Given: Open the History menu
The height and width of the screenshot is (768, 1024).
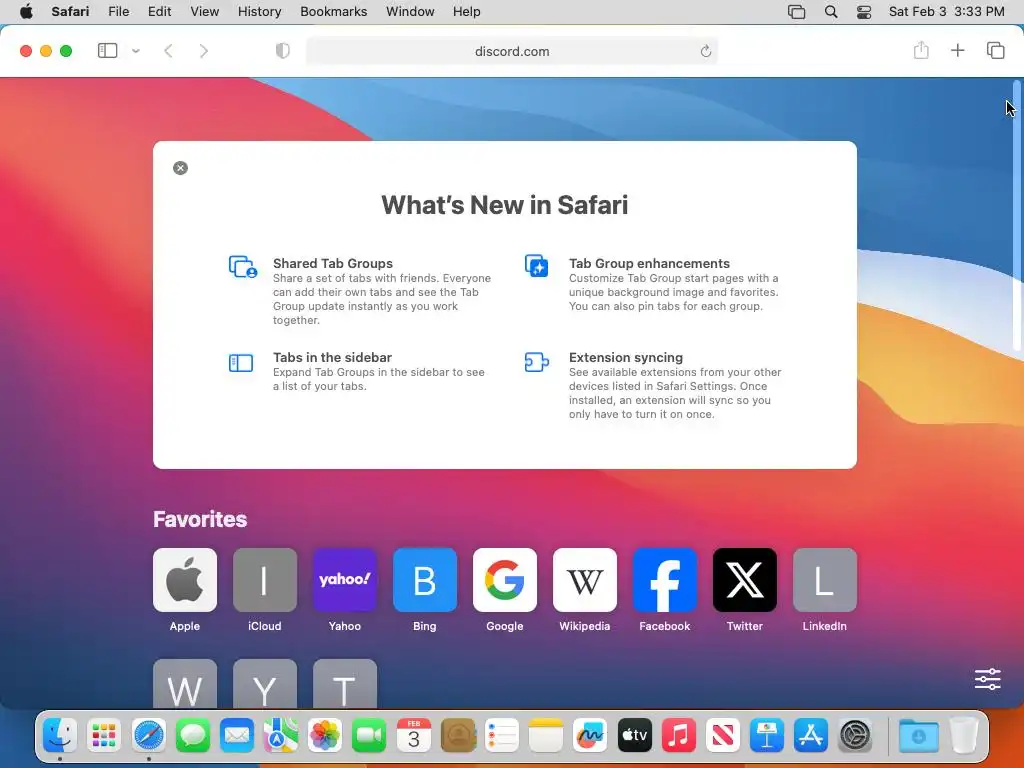Looking at the screenshot, I should [x=259, y=12].
